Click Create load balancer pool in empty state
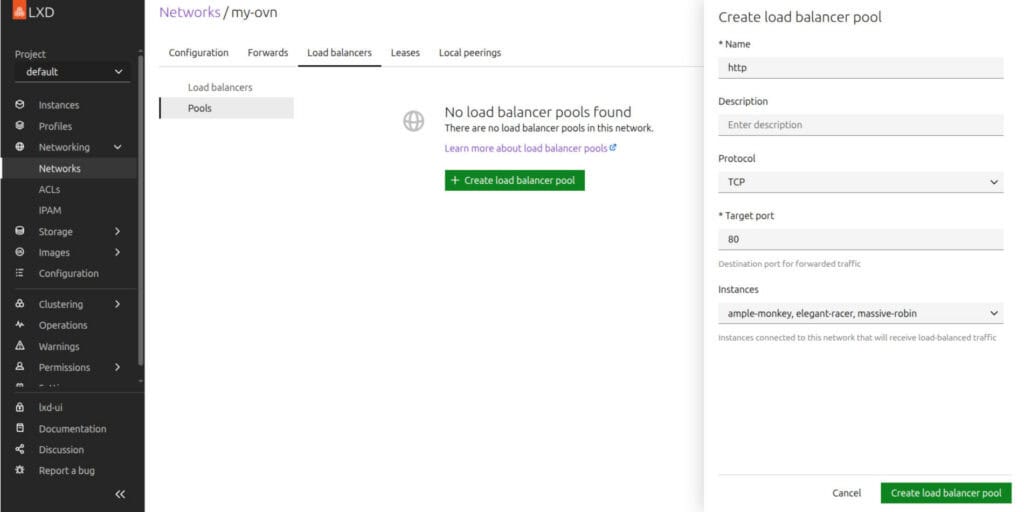The width and height of the screenshot is (1024, 512). (x=515, y=180)
